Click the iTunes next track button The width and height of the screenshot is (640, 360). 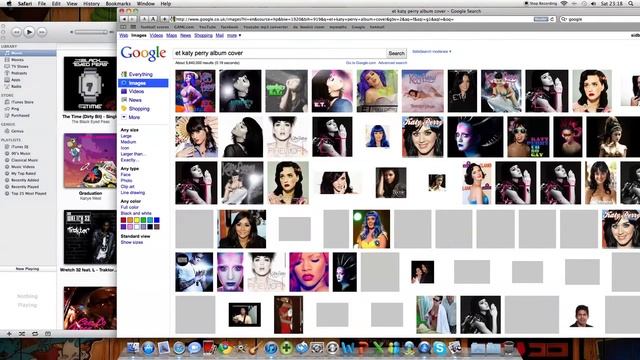coord(42,32)
